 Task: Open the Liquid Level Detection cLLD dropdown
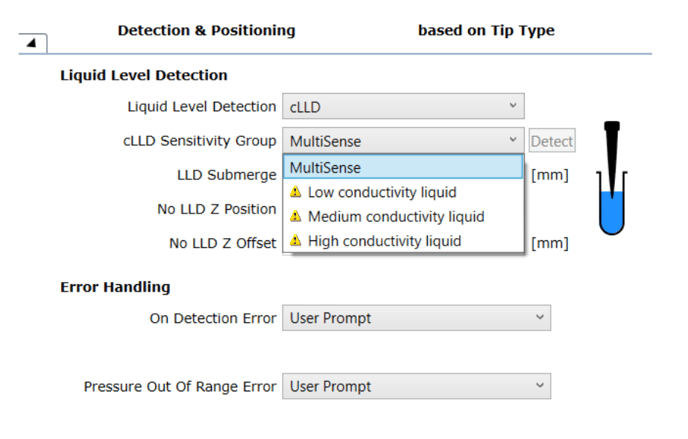[403, 106]
